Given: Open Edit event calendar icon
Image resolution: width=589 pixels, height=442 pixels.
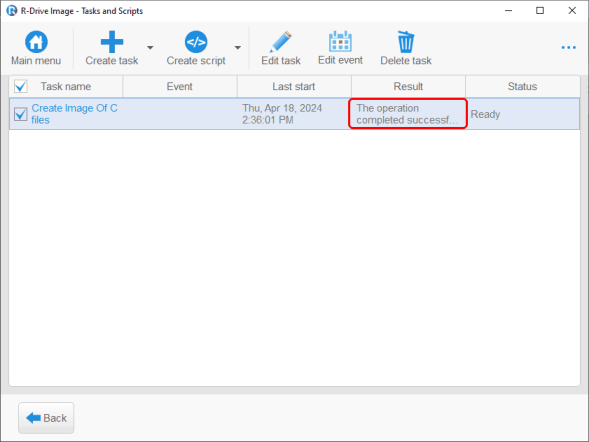Looking at the screenshot, I should [x=340, y=41].
